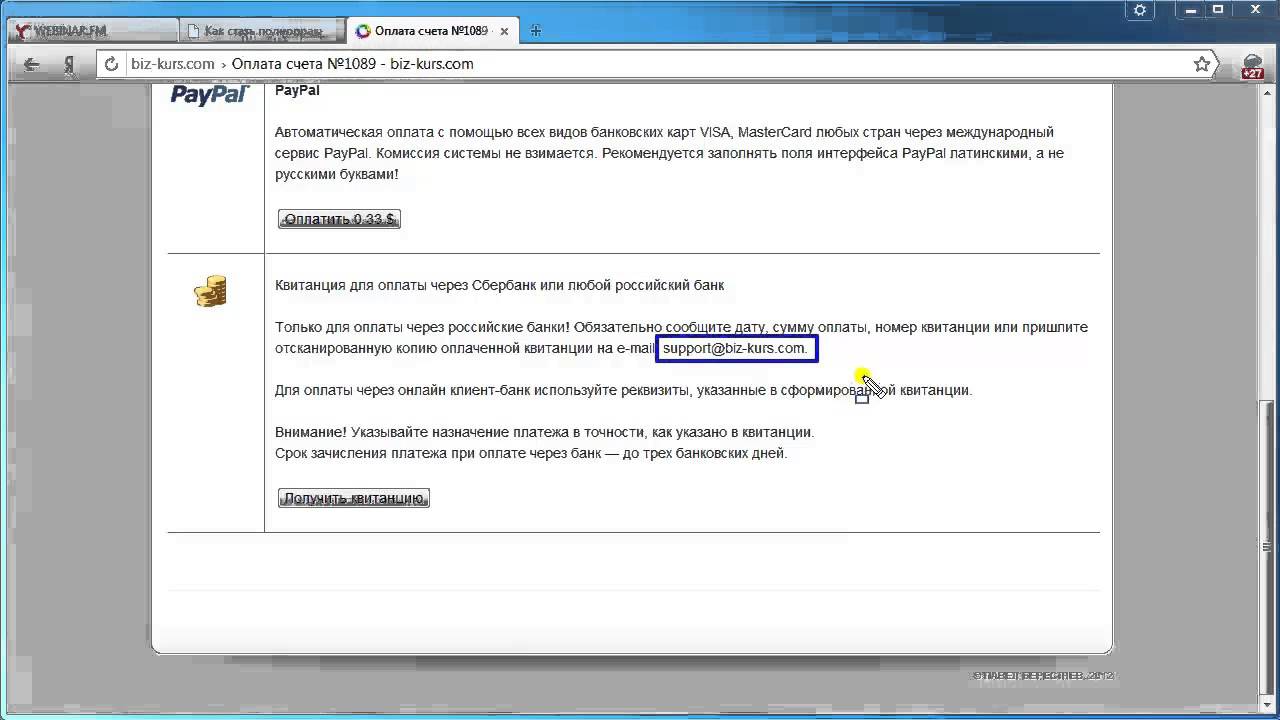Viewport: 1280px width, 720px height.
Task: Open the extension icon with +27 badge
Action: [x=1253, y=66]
